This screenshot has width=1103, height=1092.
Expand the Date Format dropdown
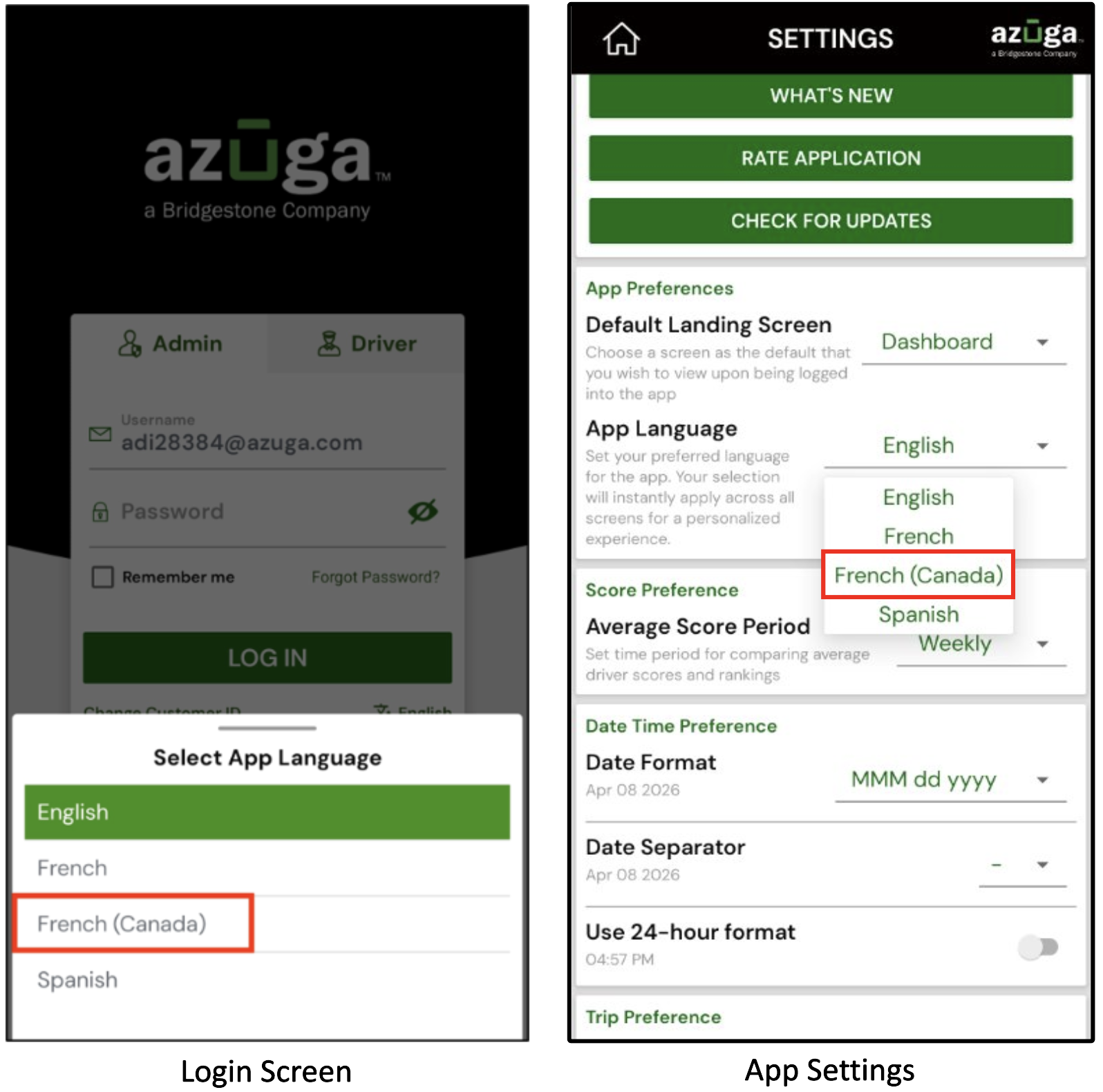coord(951,780)
